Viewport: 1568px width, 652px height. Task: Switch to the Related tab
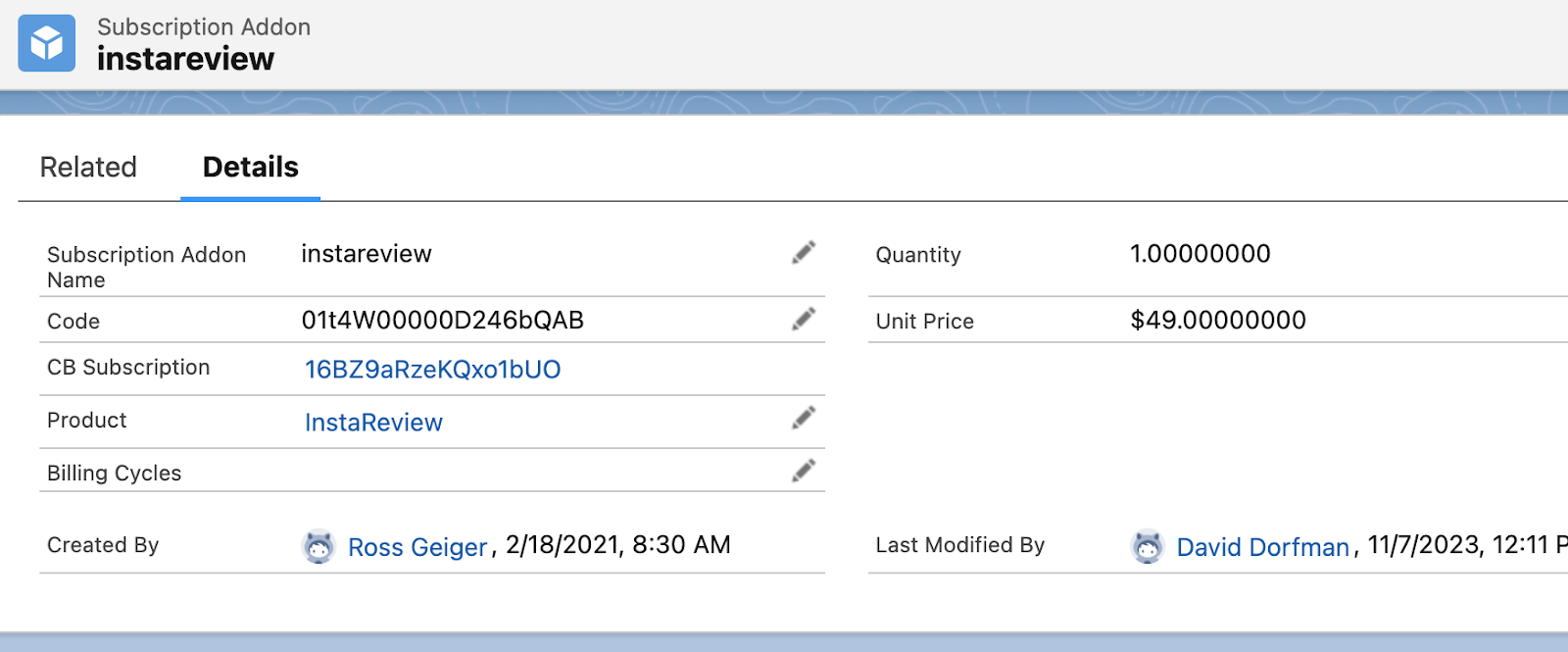click(x=88, y=168)
